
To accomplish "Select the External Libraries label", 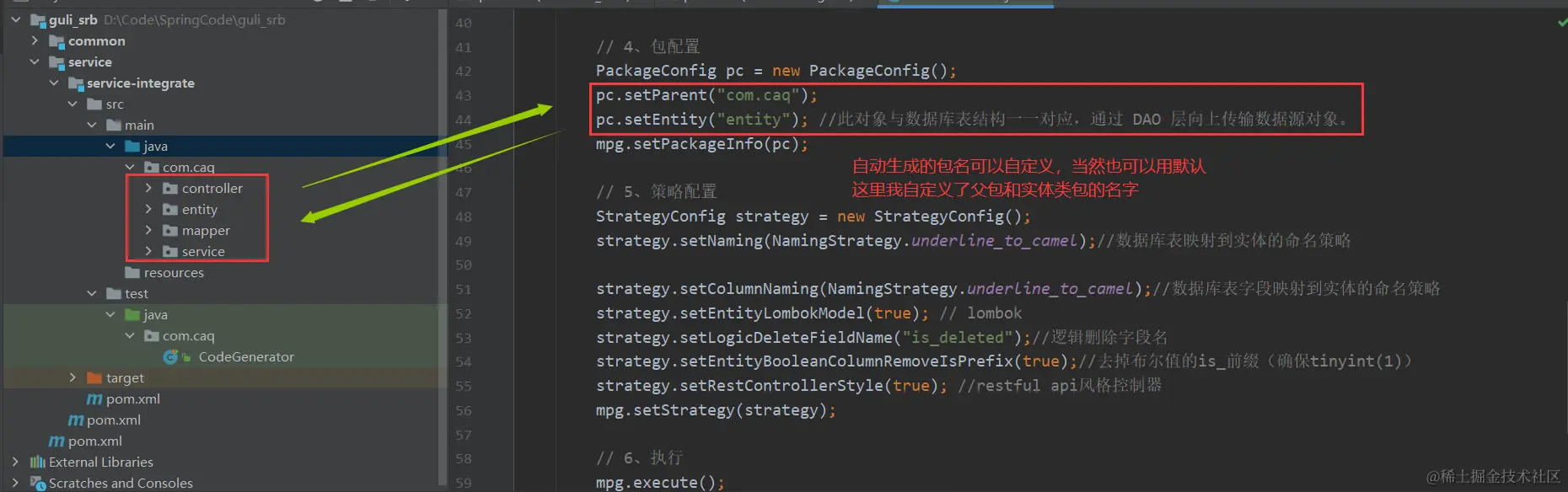I will 101,463.
